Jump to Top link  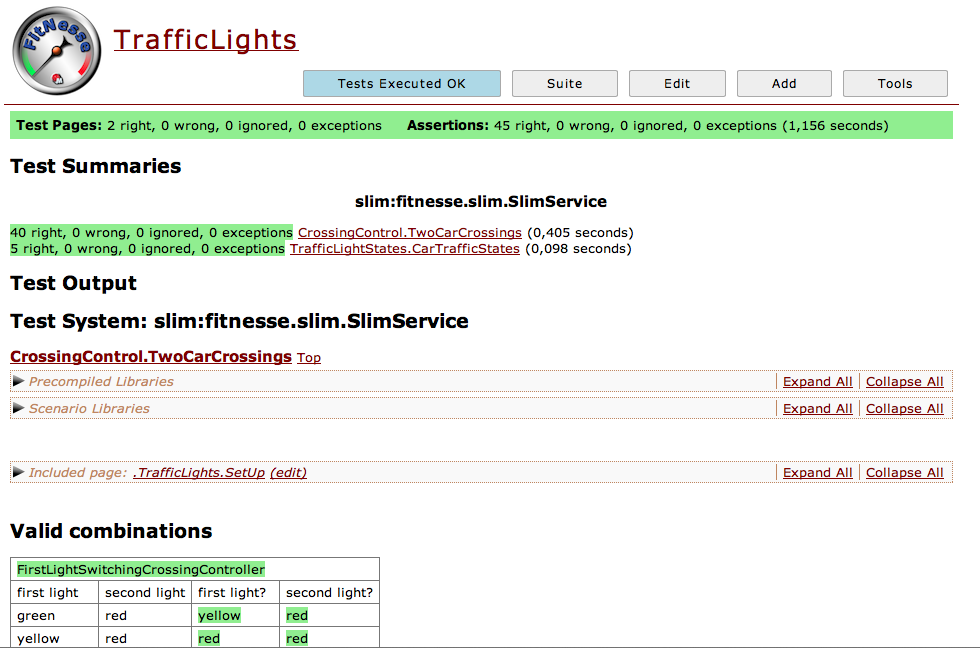pyautogui.click(x=309, y=357)
